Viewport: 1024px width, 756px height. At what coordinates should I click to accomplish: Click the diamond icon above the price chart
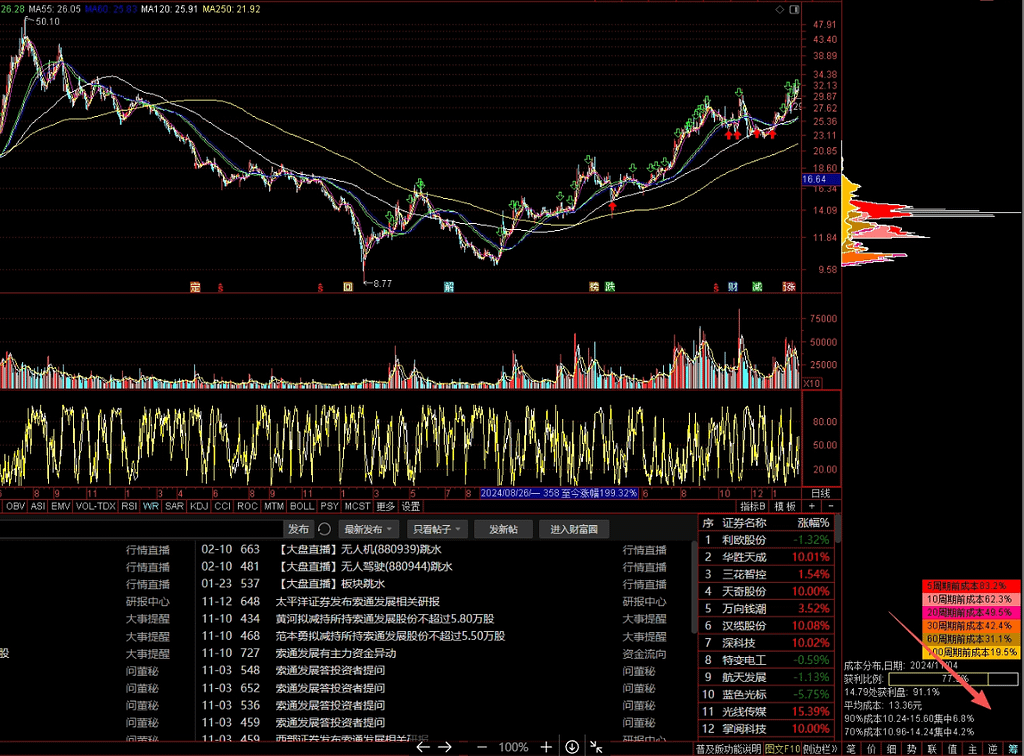click(x=780, y=8)
